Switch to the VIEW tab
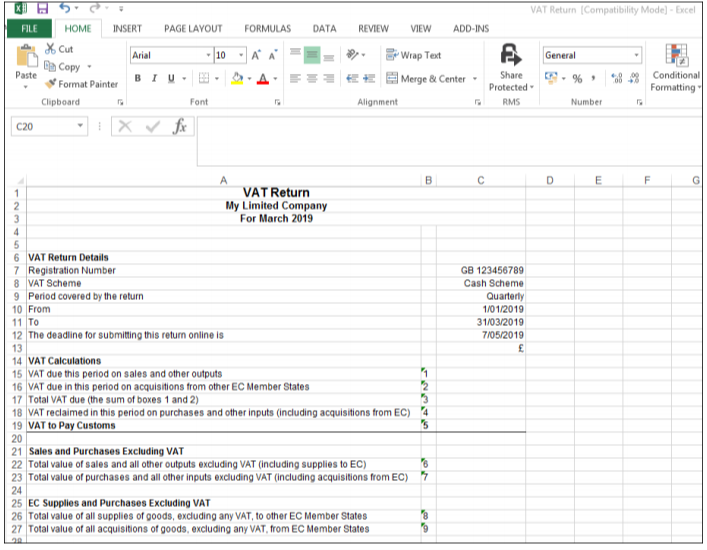 [x=420, y=28]
